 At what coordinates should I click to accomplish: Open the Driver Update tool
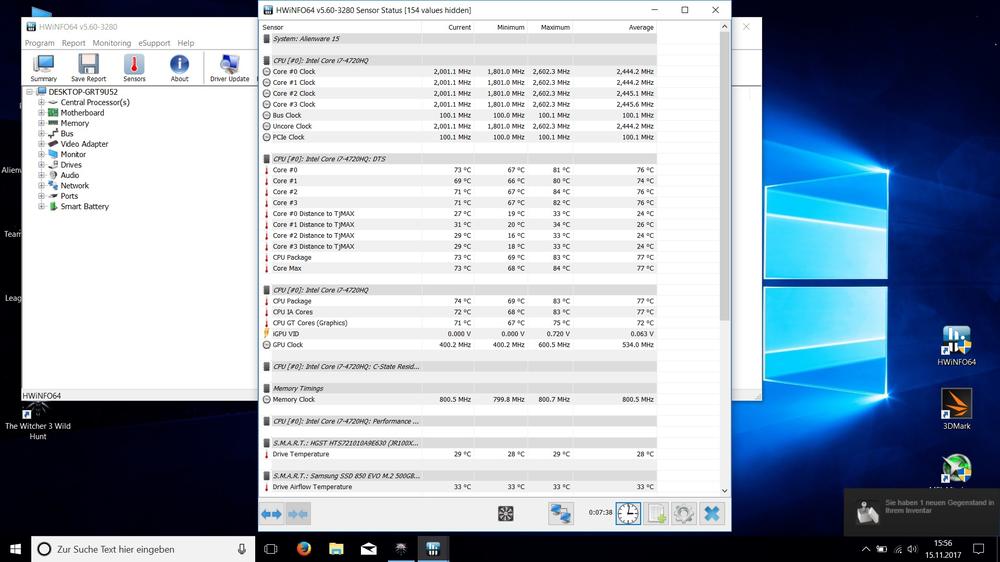[x=229, y=67]
